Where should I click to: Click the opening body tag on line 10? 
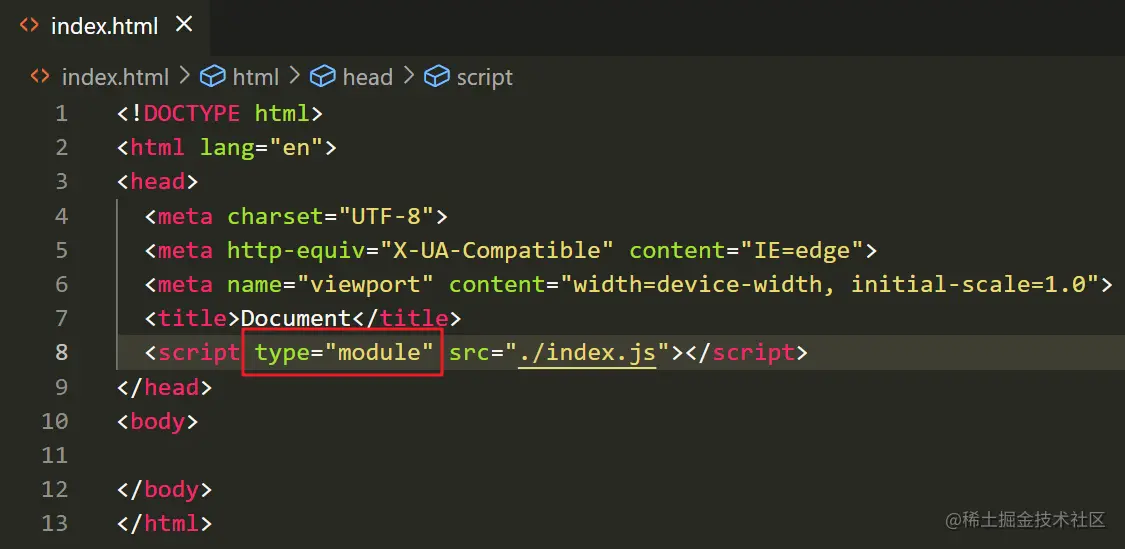click(x=158, y=421)
